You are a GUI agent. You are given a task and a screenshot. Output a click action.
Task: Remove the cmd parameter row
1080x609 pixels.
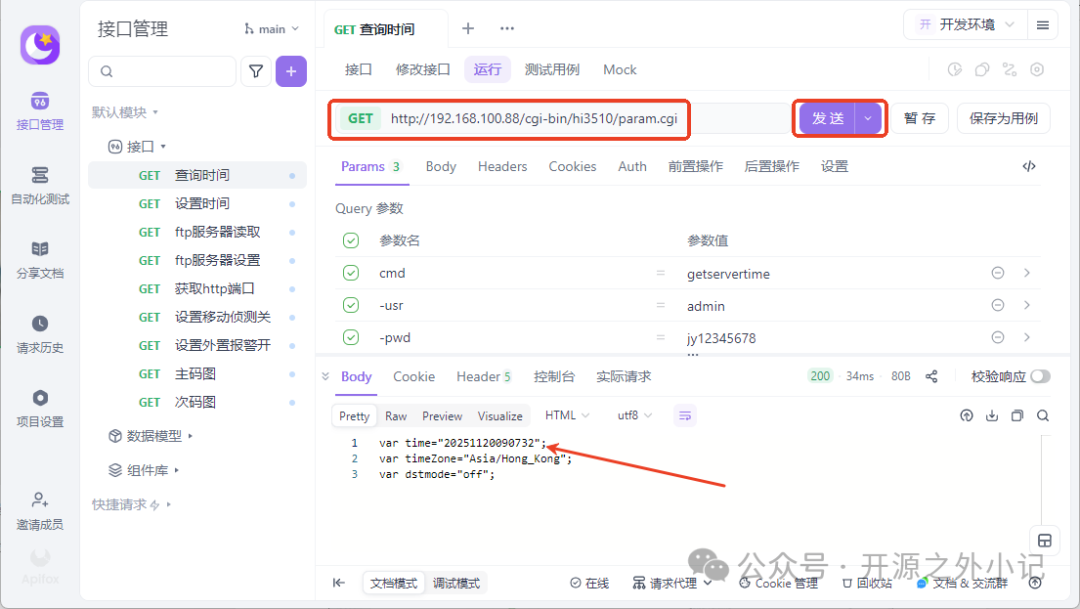click(x=997, y=273)
